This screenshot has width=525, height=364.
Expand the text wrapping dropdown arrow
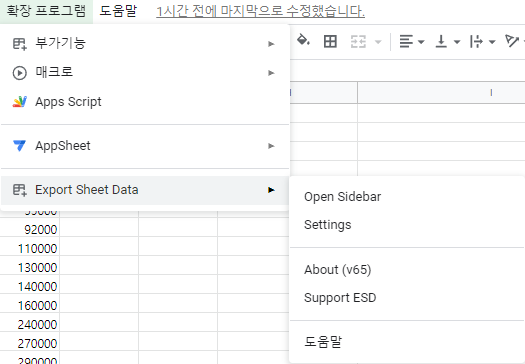click(x=492, y=42)
